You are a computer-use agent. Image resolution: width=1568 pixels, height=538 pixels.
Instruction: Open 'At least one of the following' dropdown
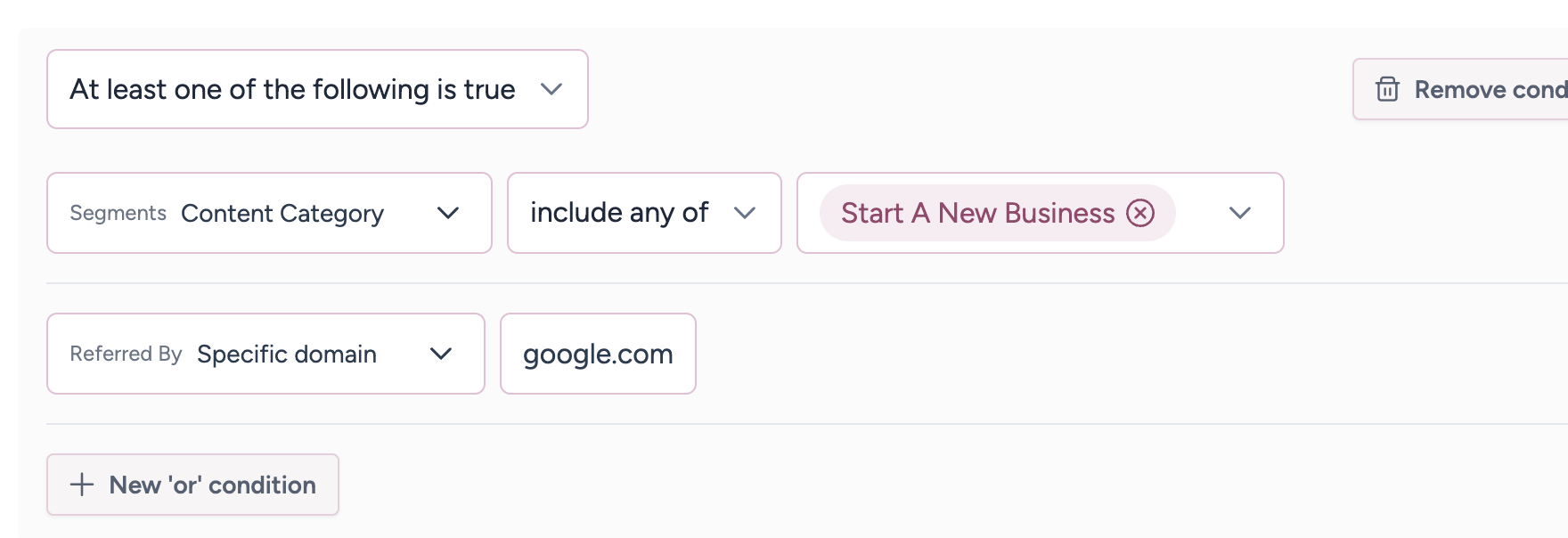click(x=292, y=89)
